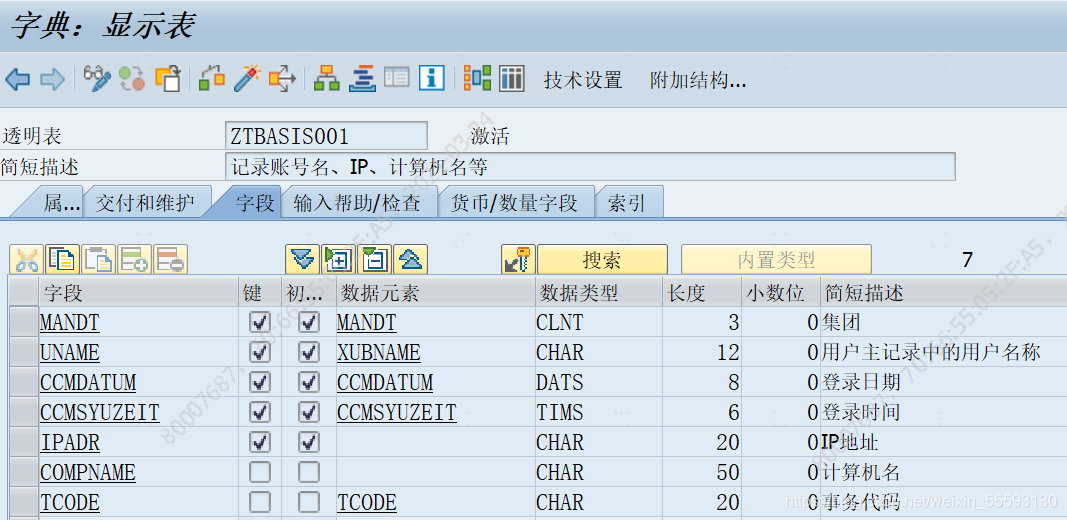
Task: Click the 登录日期 description cell
Action: point(861,383)
